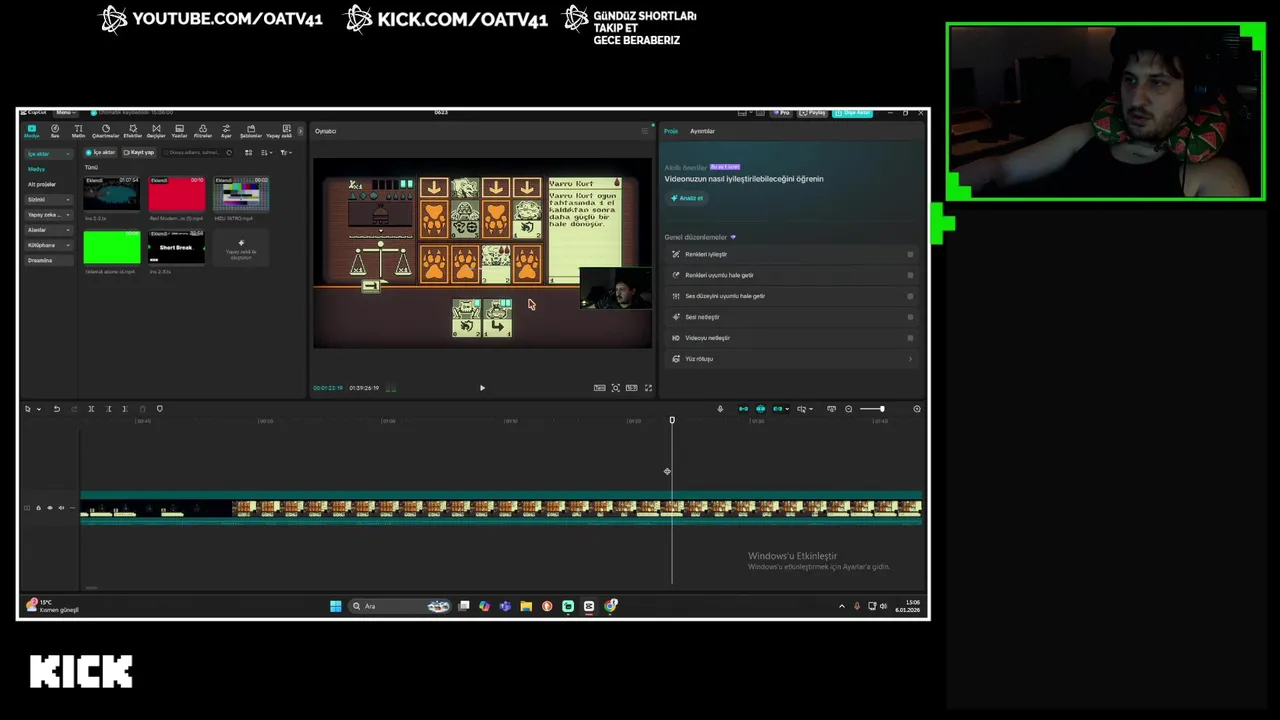Screen dimensions: 1280x720
Task: Click the focus/zoom-fit icon in the player
Action: click(x=615, y=388)
